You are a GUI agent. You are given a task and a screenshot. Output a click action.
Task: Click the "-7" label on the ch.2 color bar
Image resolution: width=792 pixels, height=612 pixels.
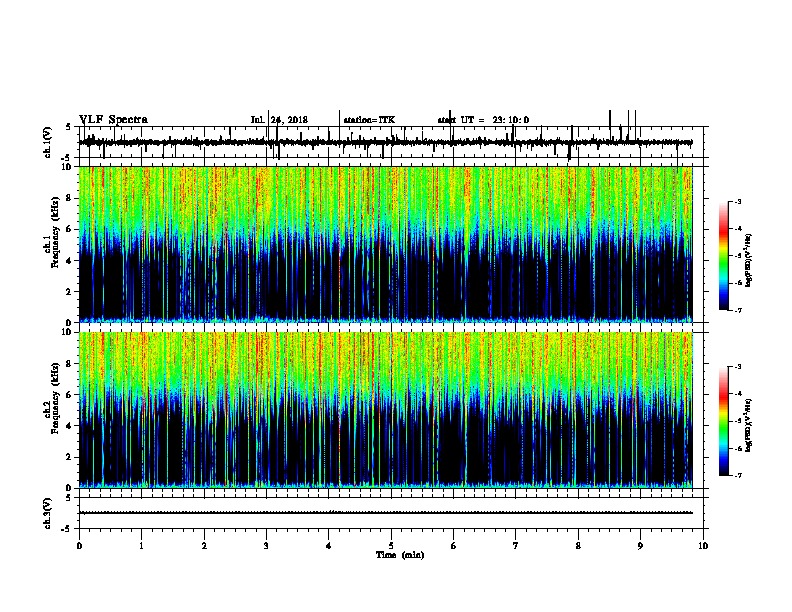pos(738,475)
